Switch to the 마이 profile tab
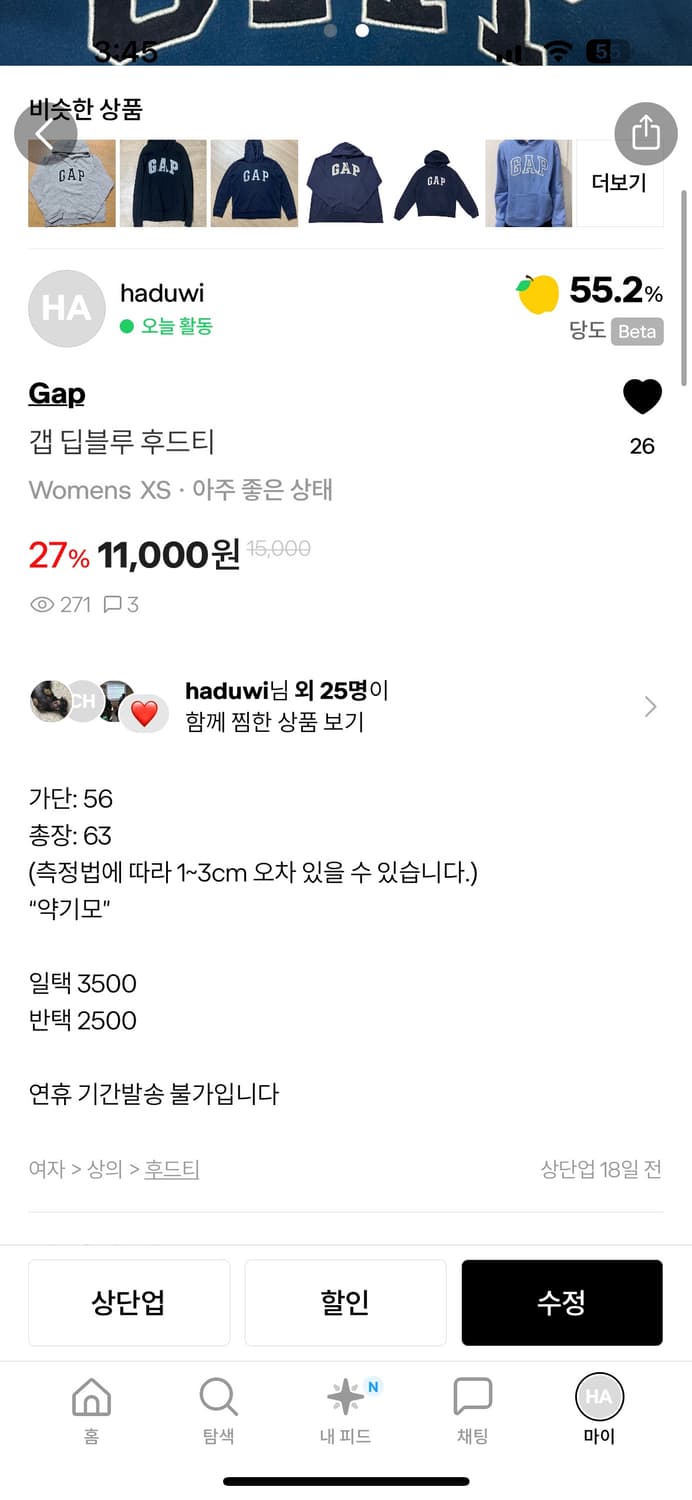Image resolution: width=692 pixels, height=1500 pixels. pyautogui.click(x=599, y=1409)
